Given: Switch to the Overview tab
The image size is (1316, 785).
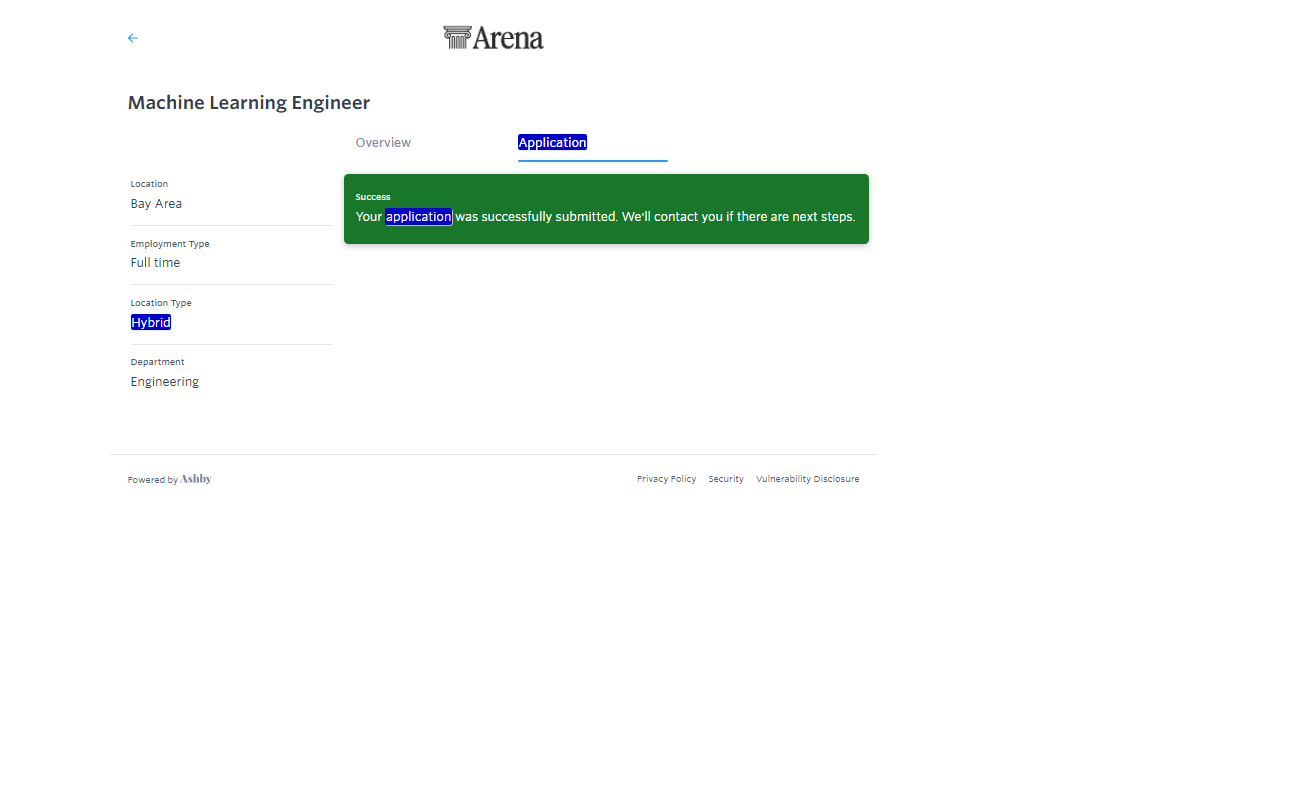Looking at the screenshot, I should point(383,143).
